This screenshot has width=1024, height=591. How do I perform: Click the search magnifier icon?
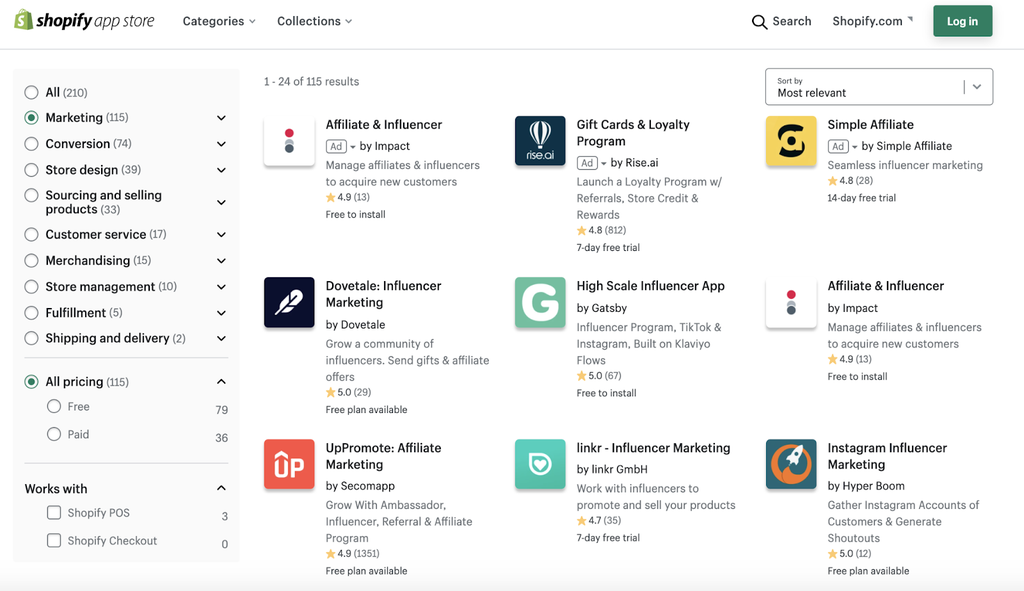(x=759, y=22)
